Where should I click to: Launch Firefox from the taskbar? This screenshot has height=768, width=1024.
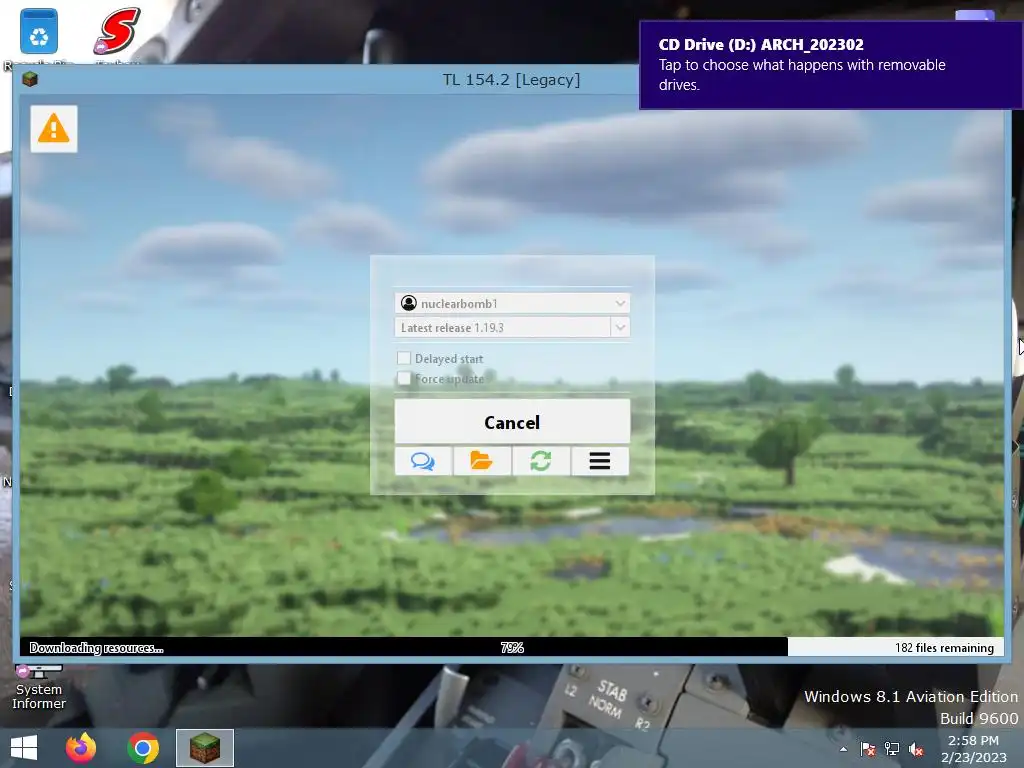81,748
